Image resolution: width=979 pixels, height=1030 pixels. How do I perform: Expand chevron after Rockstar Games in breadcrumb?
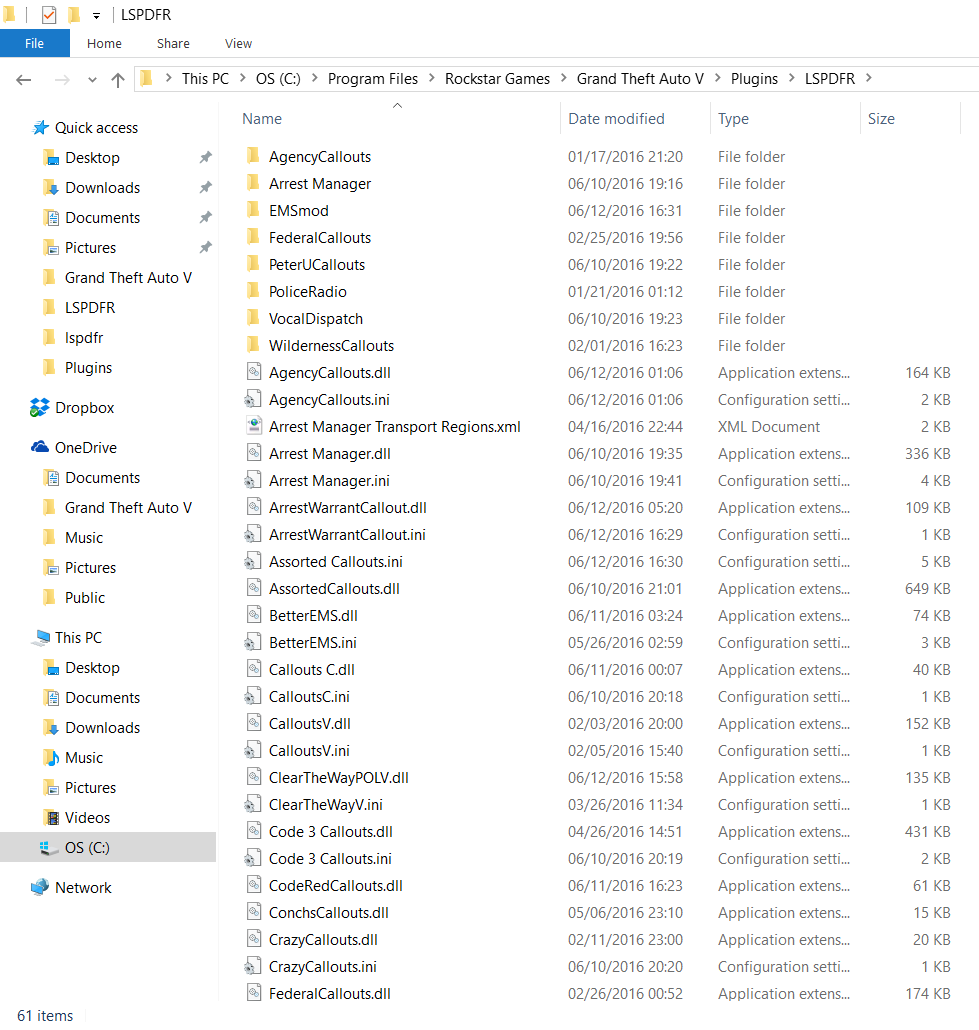coord(564,78)
